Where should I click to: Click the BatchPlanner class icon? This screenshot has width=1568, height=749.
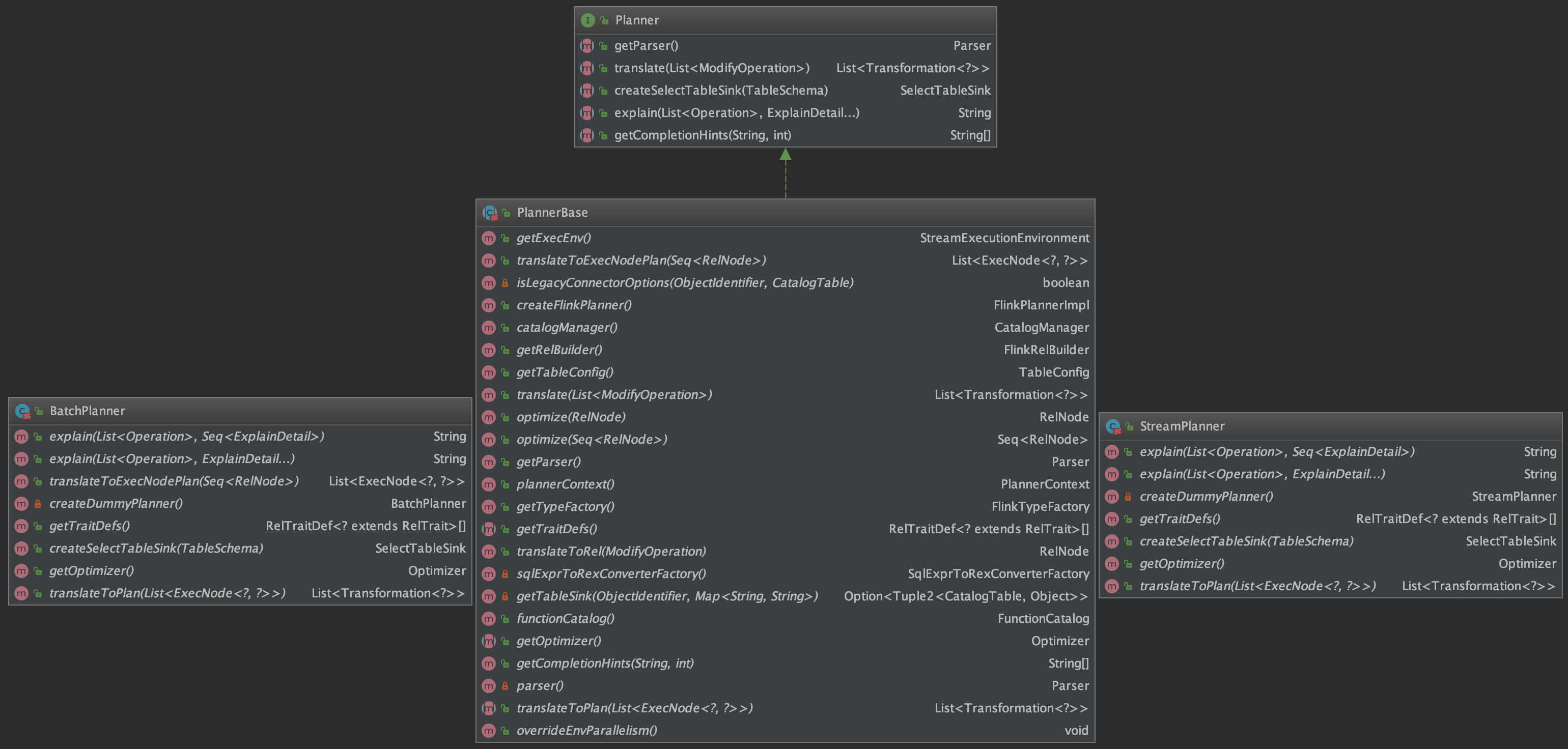pos(22,411)
